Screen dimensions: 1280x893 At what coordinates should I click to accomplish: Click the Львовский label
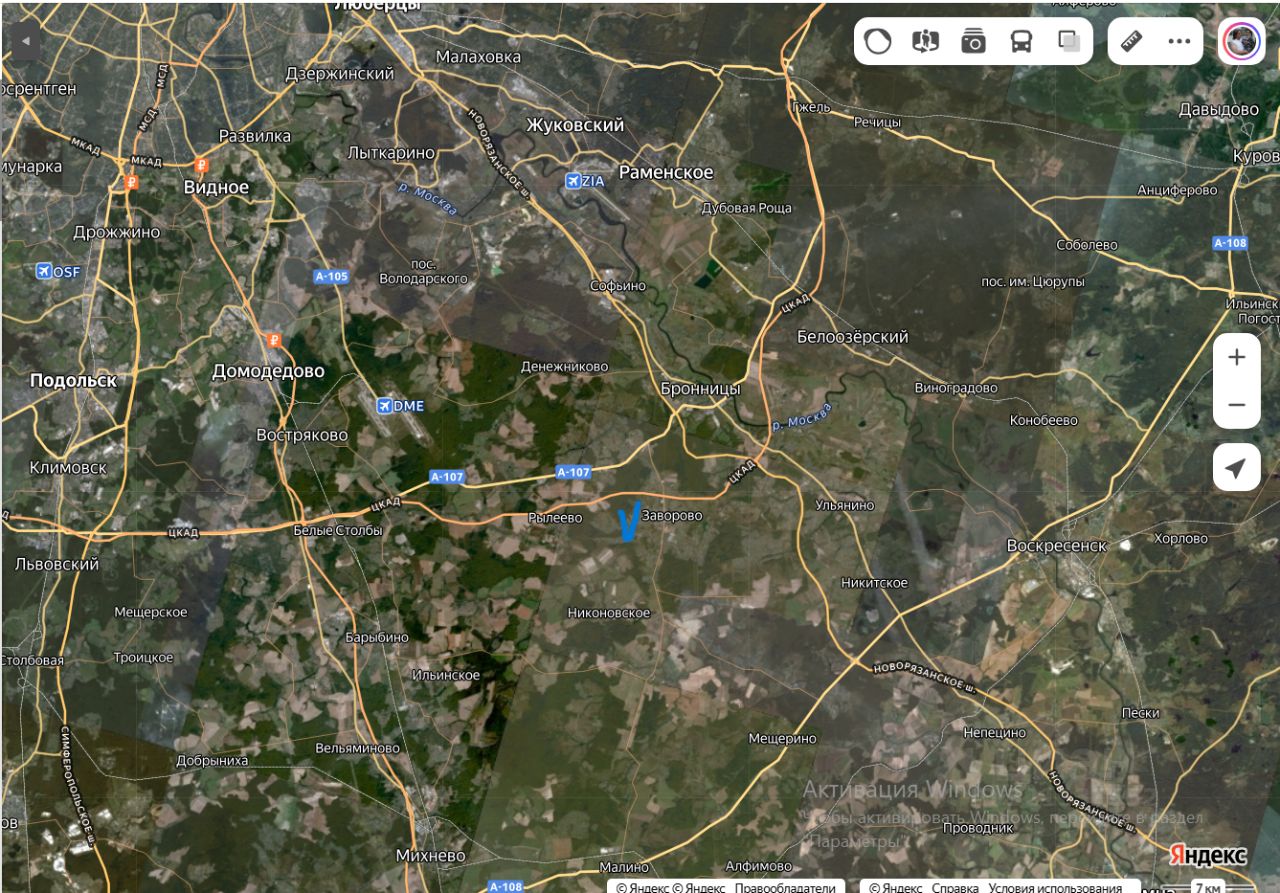pyautogui.click(x=56, y=564)
